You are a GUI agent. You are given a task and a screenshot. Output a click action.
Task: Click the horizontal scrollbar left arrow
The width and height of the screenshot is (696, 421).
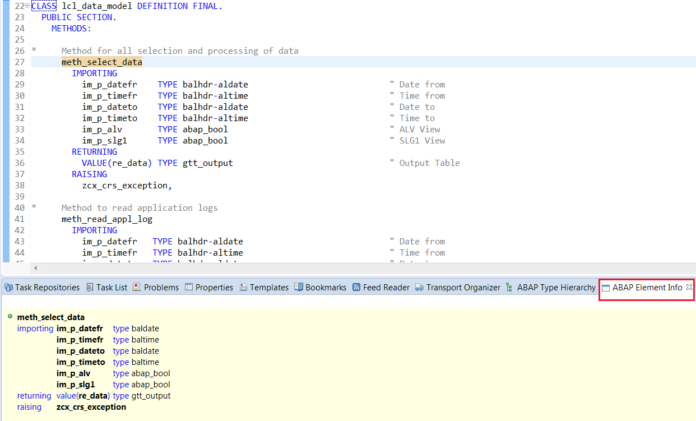[36, 268]
